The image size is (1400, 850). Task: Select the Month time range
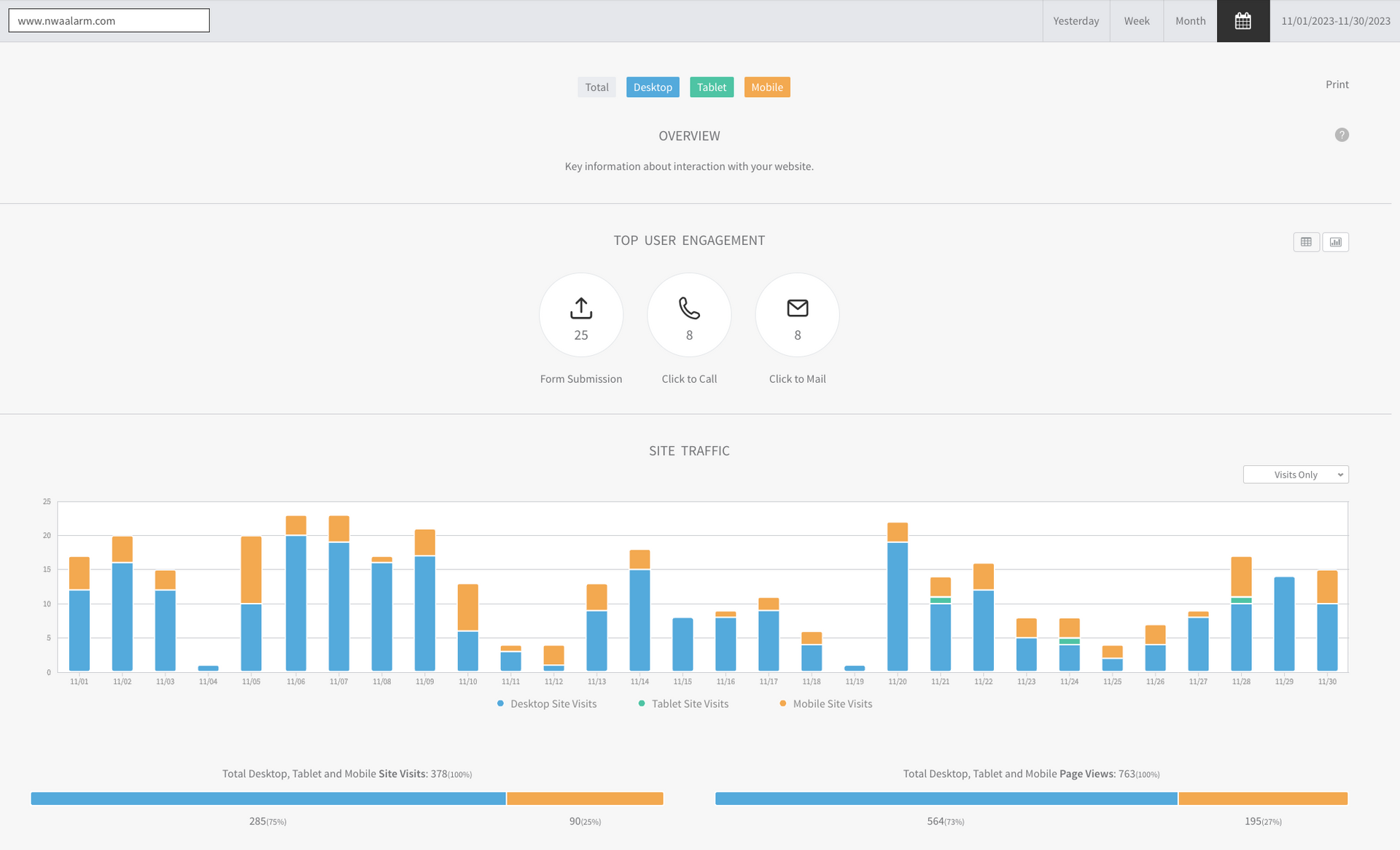point(1190,21)
